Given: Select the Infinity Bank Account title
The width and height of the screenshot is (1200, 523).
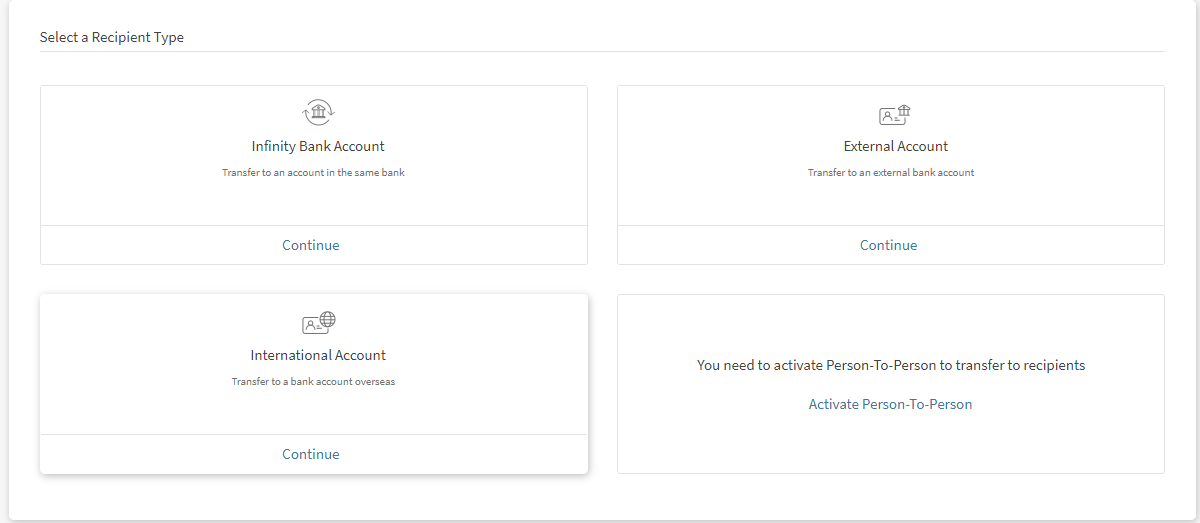Looking at the screenshot, I should (318, 146).
